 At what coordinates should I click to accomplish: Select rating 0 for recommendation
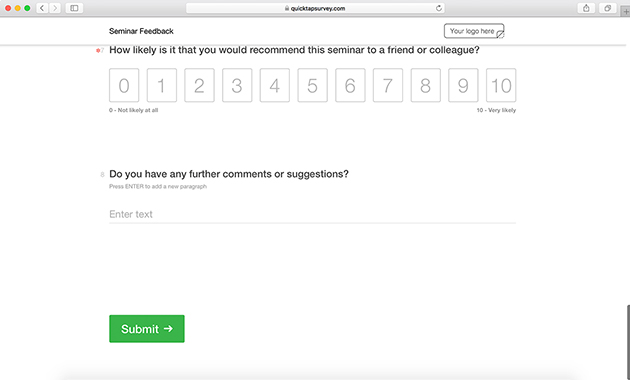(x=124, y=85)
